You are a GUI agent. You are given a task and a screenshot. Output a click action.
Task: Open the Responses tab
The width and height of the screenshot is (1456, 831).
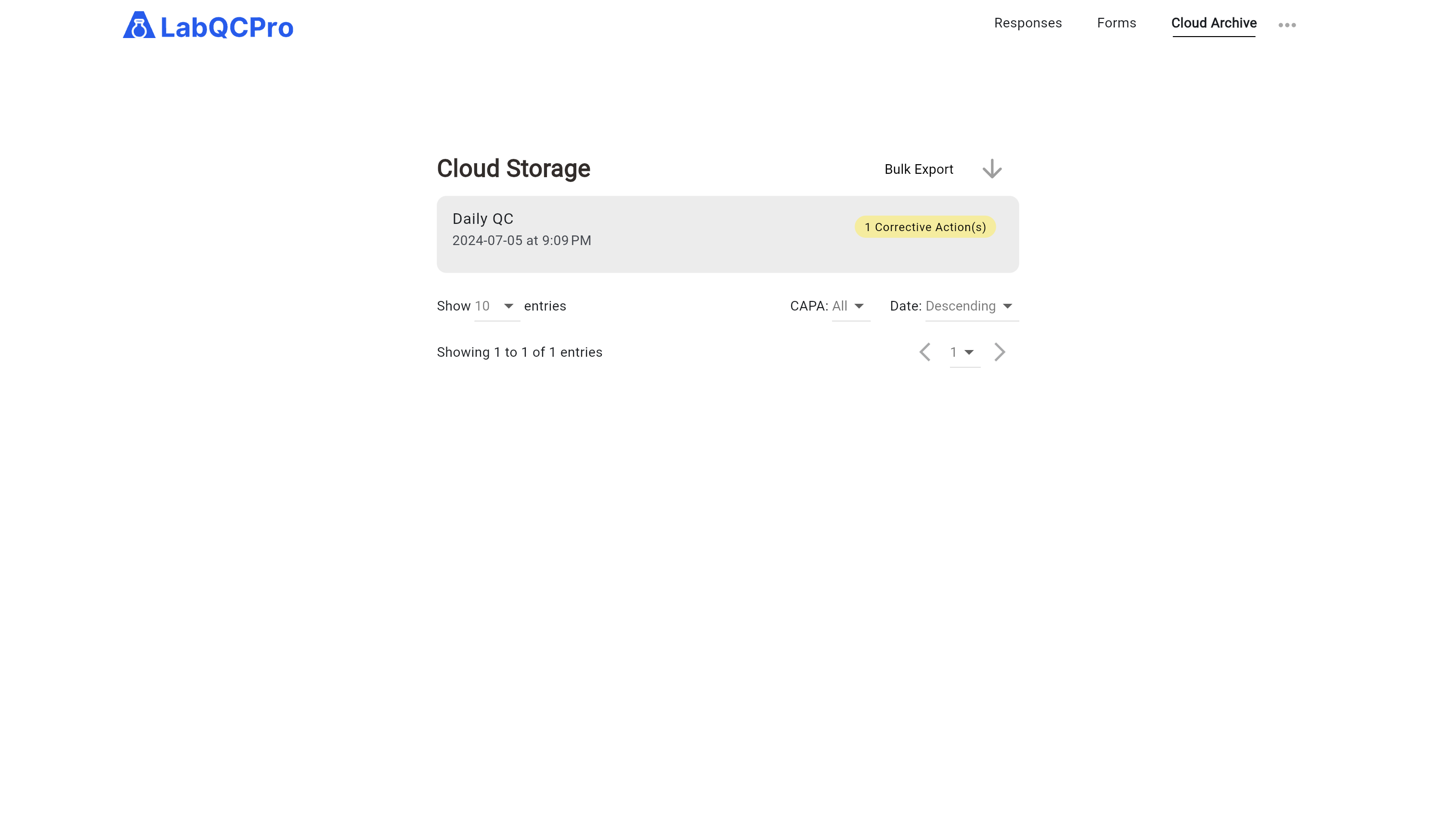click(x=1027, y=24)
